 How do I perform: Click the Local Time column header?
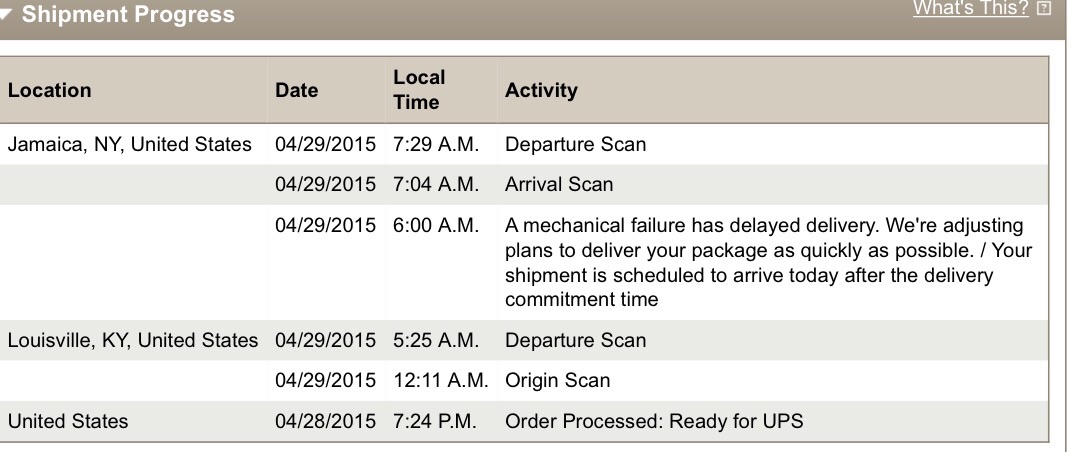[419, 90]
